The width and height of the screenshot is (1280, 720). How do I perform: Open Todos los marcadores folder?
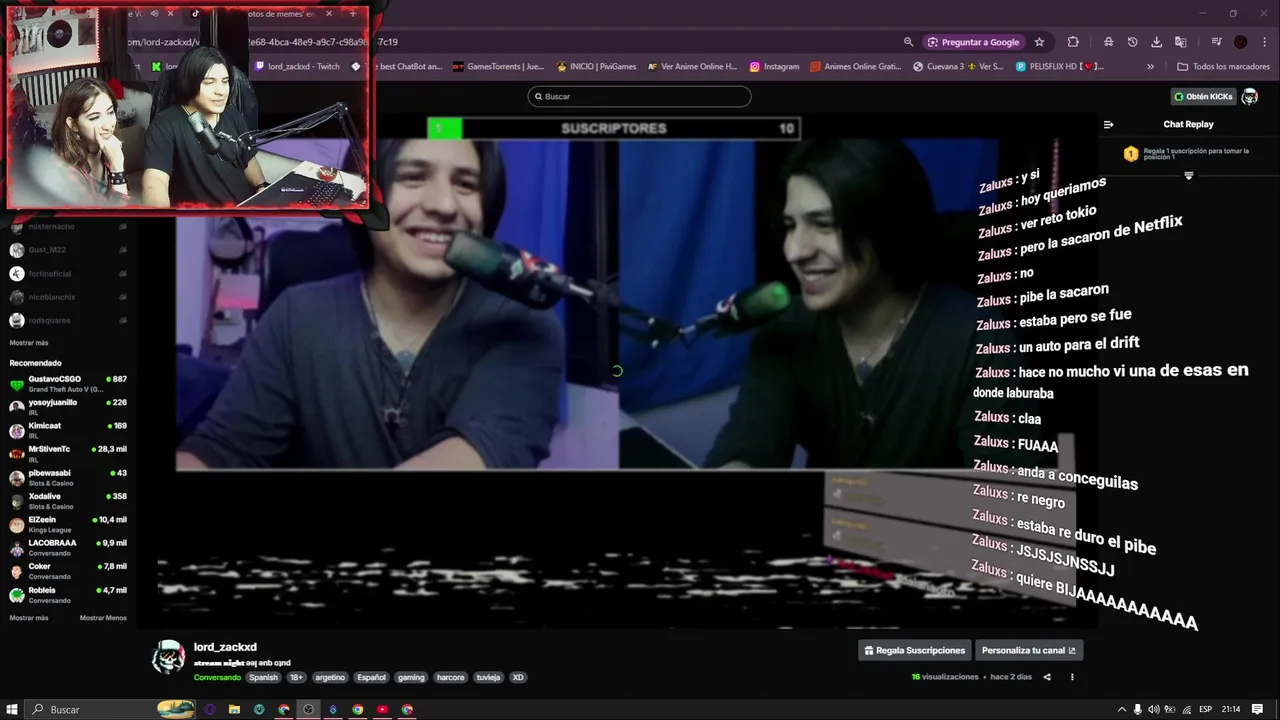click(1223, 67)
